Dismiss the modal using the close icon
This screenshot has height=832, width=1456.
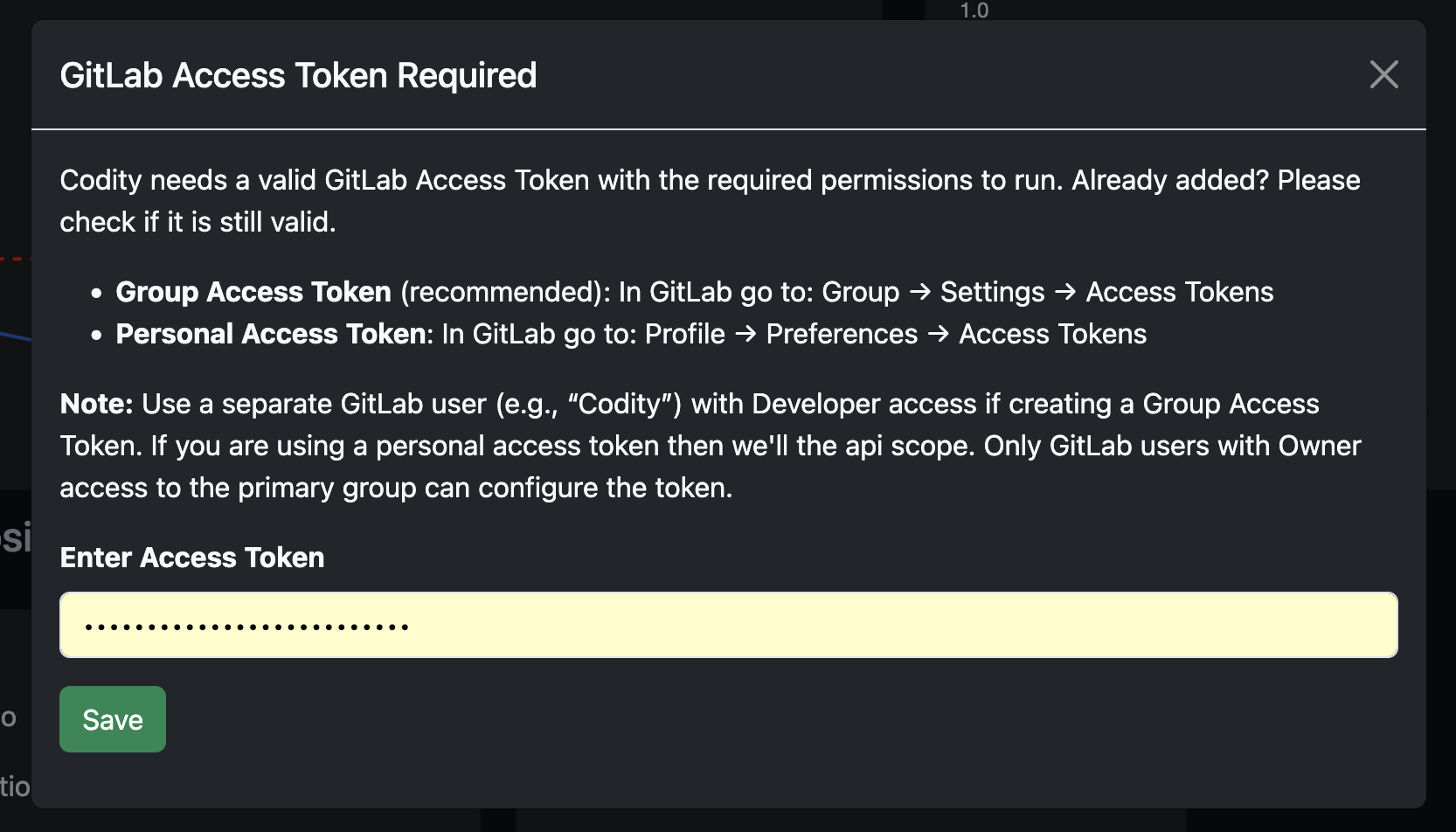[x=1384, y=75]
